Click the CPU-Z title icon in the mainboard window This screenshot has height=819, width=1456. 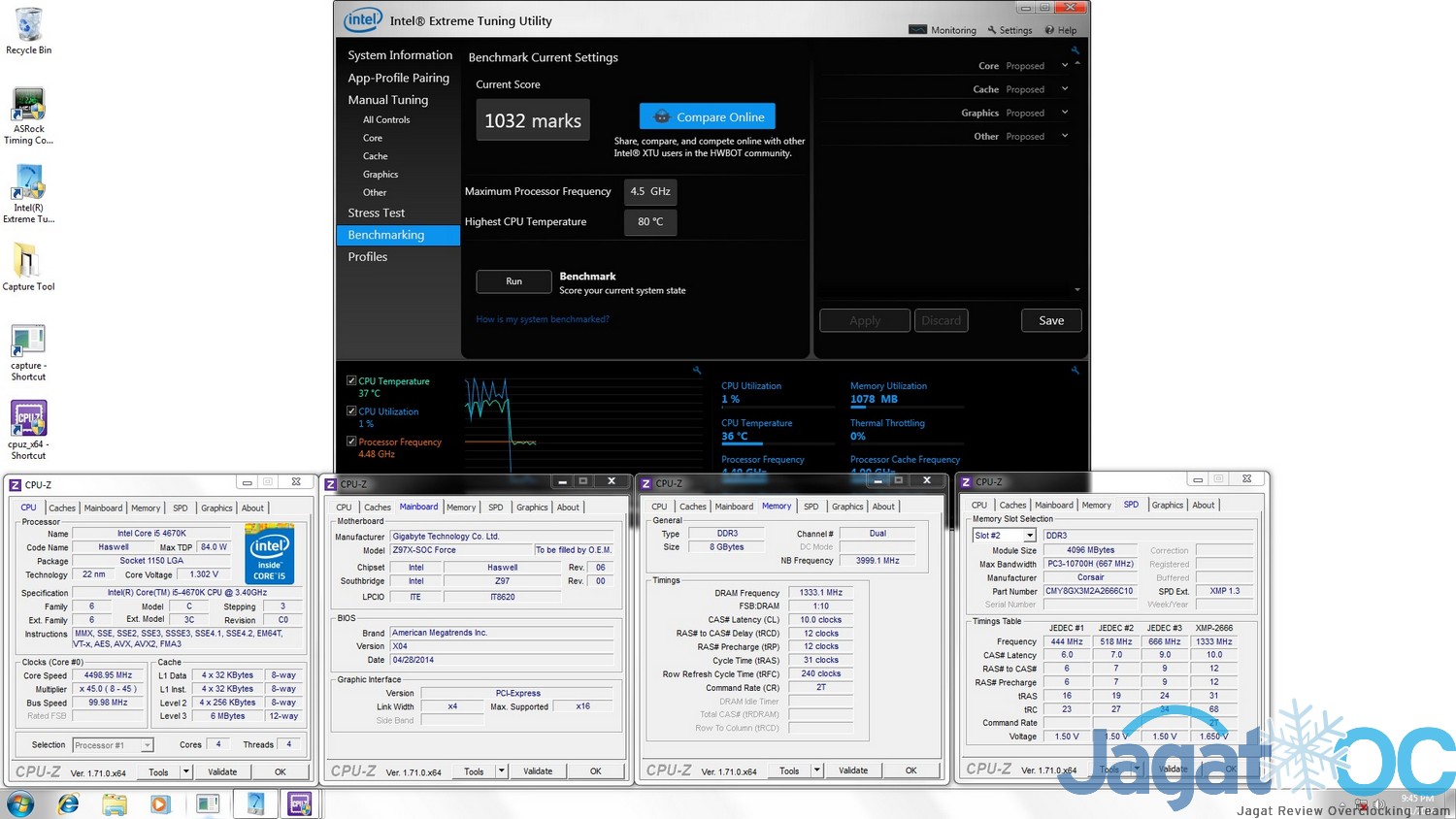331,483
